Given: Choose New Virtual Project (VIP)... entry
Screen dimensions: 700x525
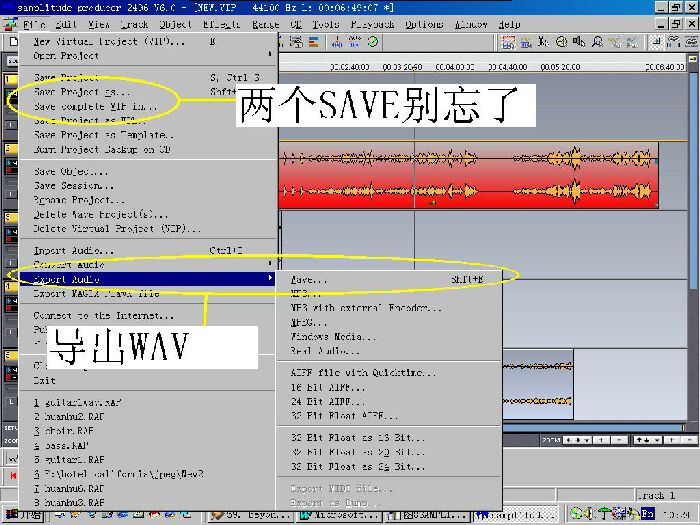Looking at the screenshot, I should coord(147,42).
